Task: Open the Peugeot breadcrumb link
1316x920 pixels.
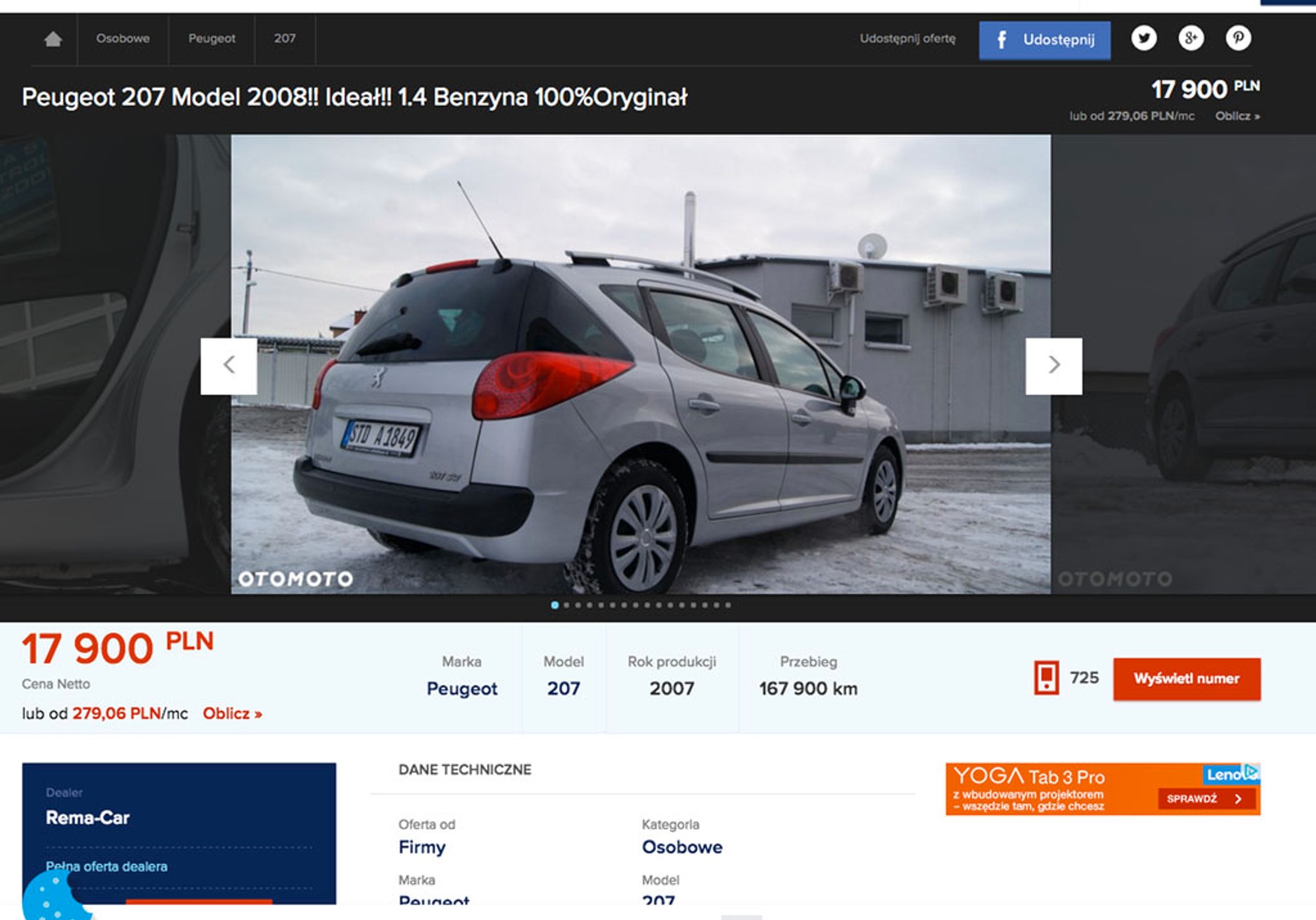Action: click(211, 39)
